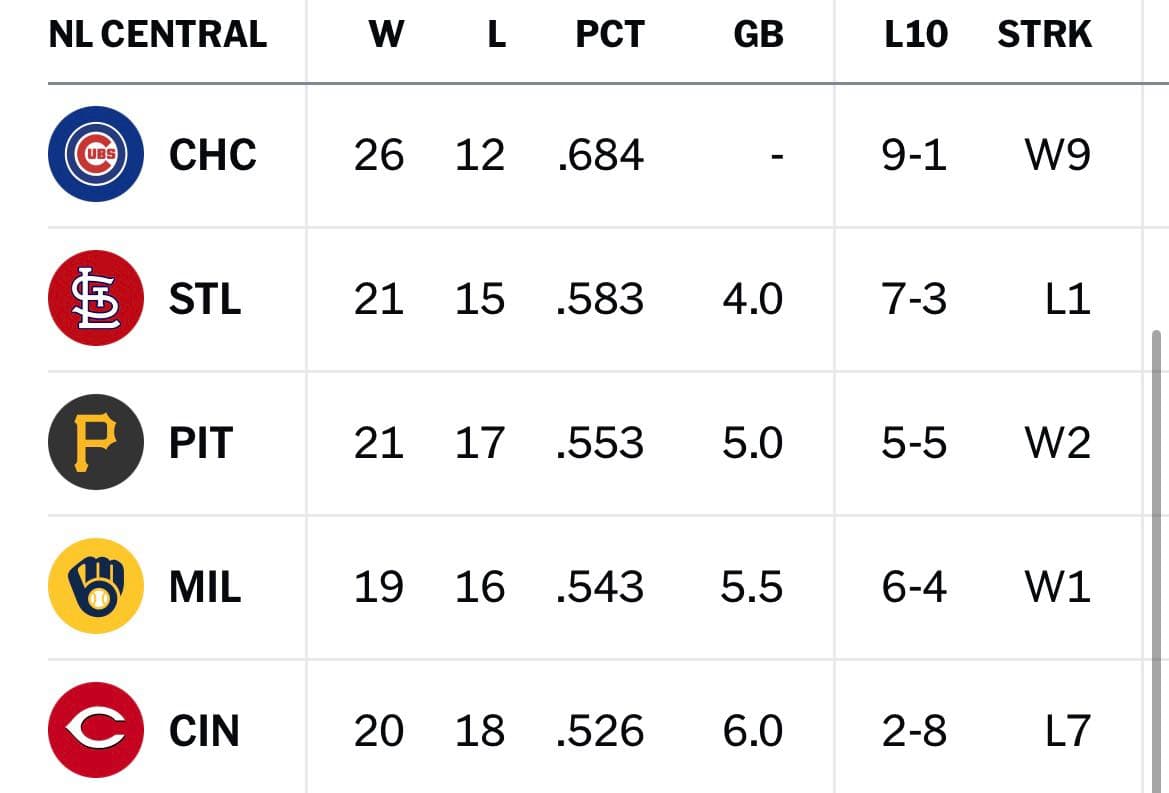This screenshot has height=793, width=1169.
Task: Sort standings by W column header
Action: coord(386,34)
